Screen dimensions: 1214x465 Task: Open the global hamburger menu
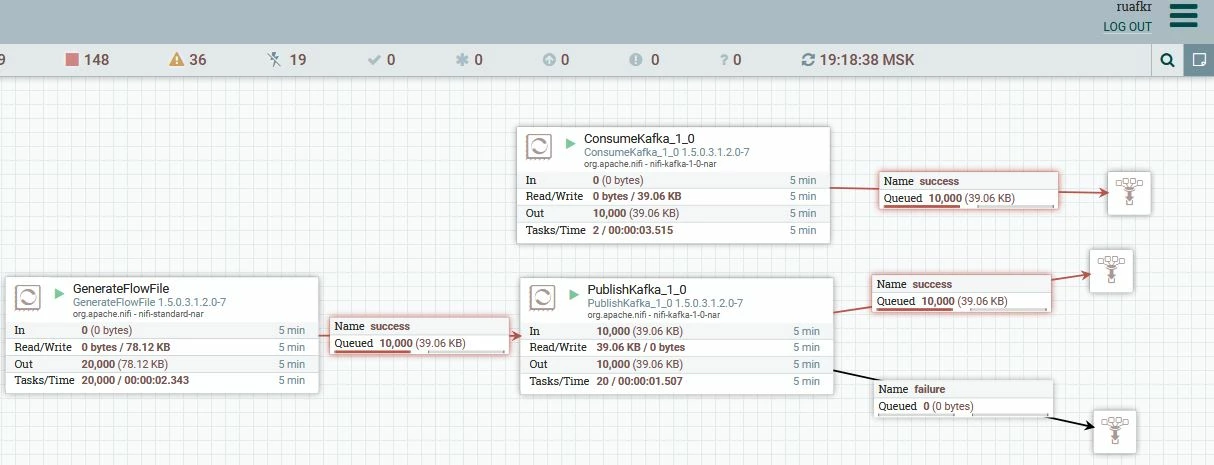click(x=1182, y=17)
